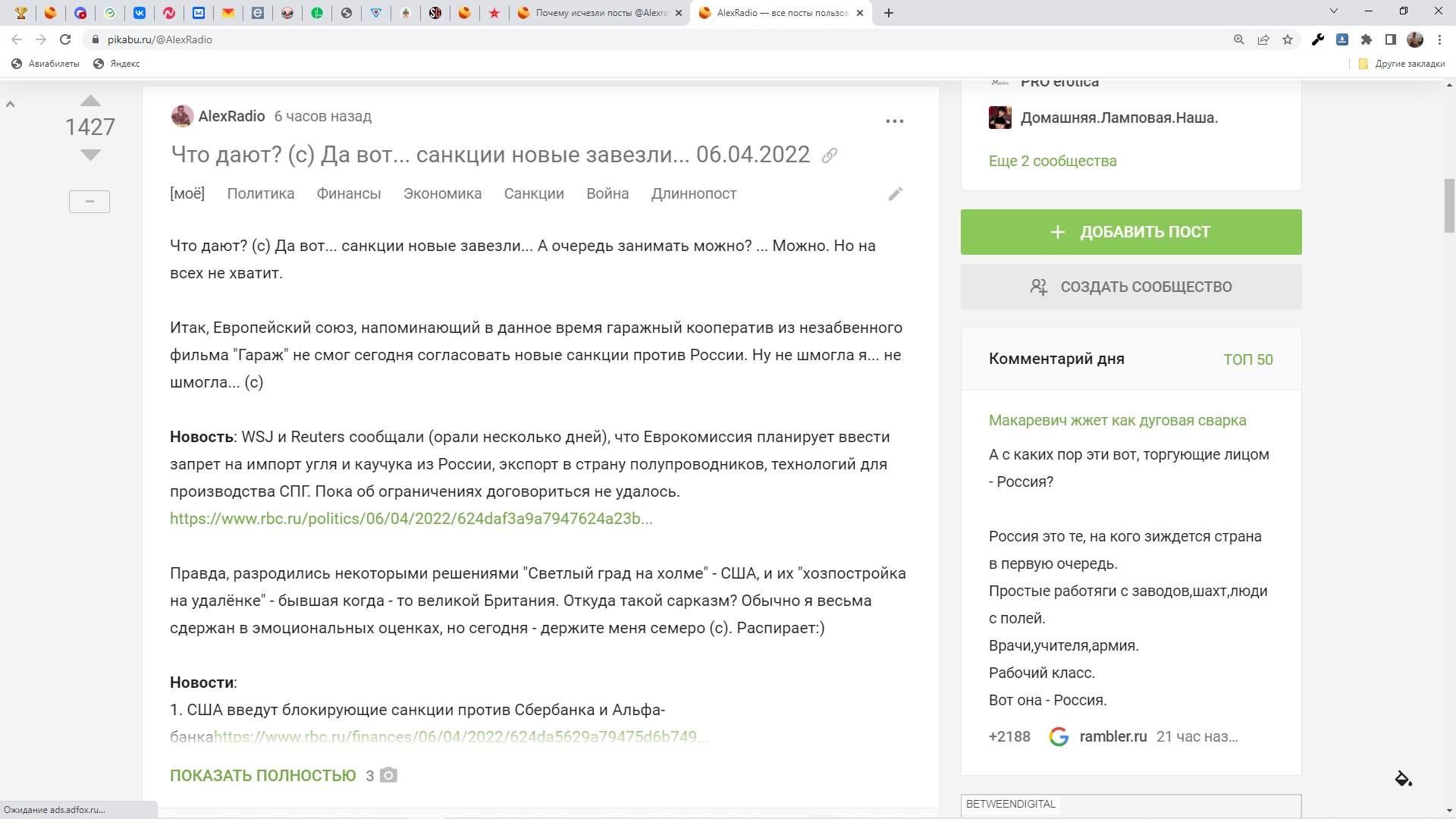Downvote the post with 1427 rating
Viewport: 1456px width, 819px height.
(x=90, y=155)
